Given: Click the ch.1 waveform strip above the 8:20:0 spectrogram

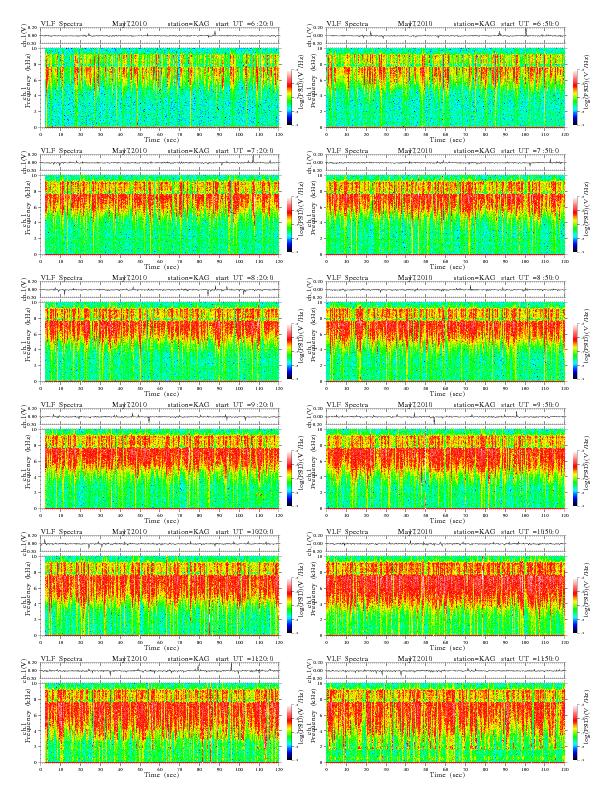Looking at the screenshot, I should 160,290.
